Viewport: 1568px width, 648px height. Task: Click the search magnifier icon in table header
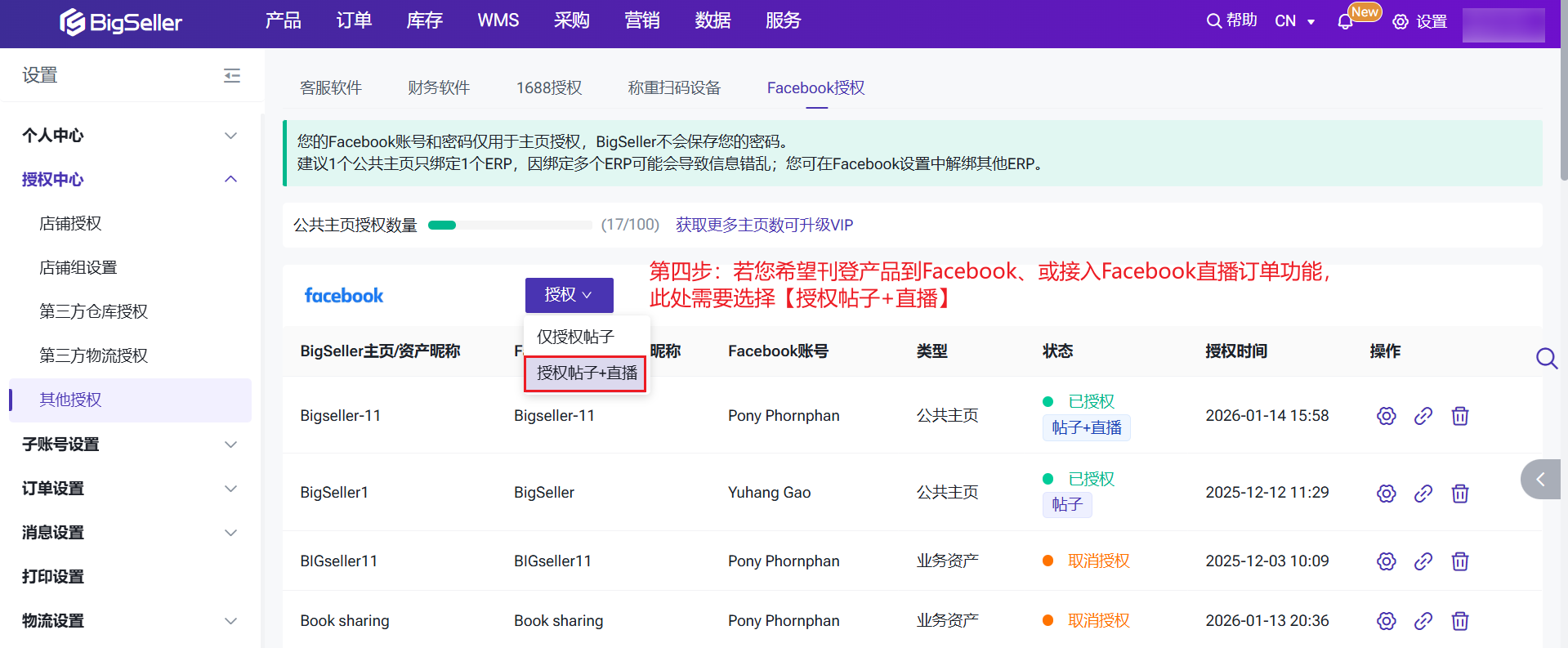[x=1546, y=358]
